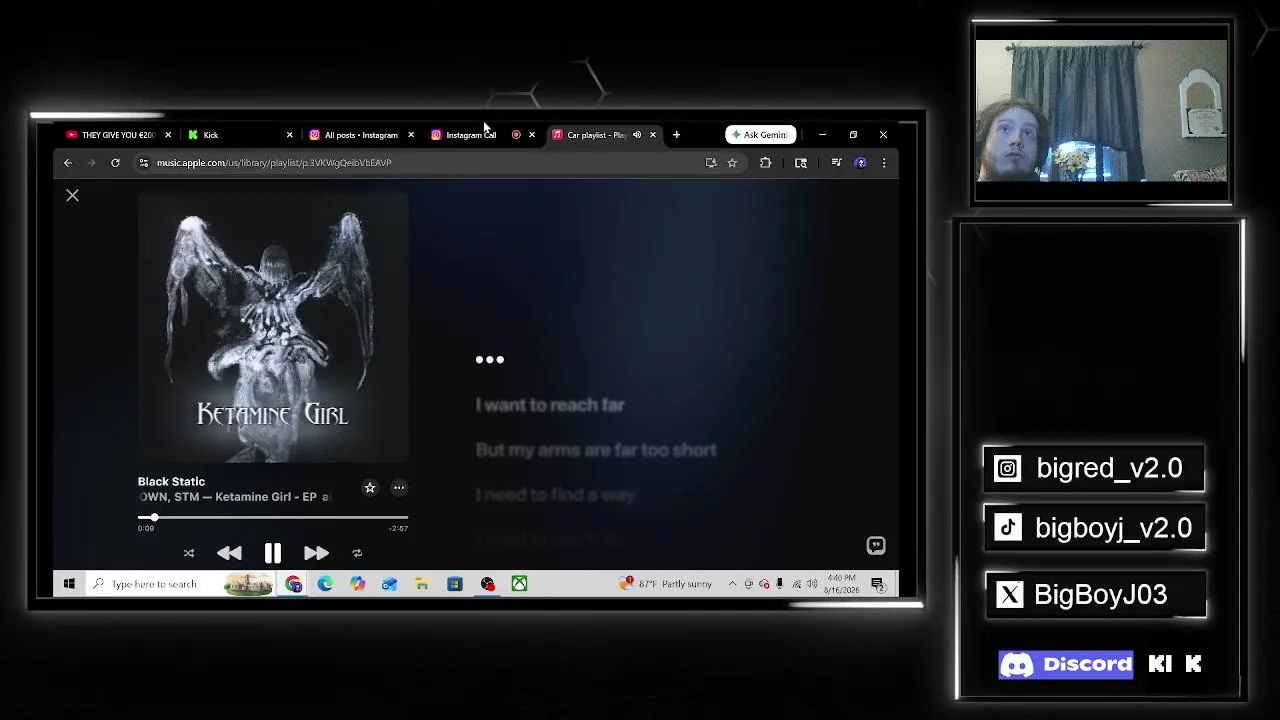Open the weather widget showing Partly sunny
This screenshot has height=720, width=1280.
(x=666, y=584)
